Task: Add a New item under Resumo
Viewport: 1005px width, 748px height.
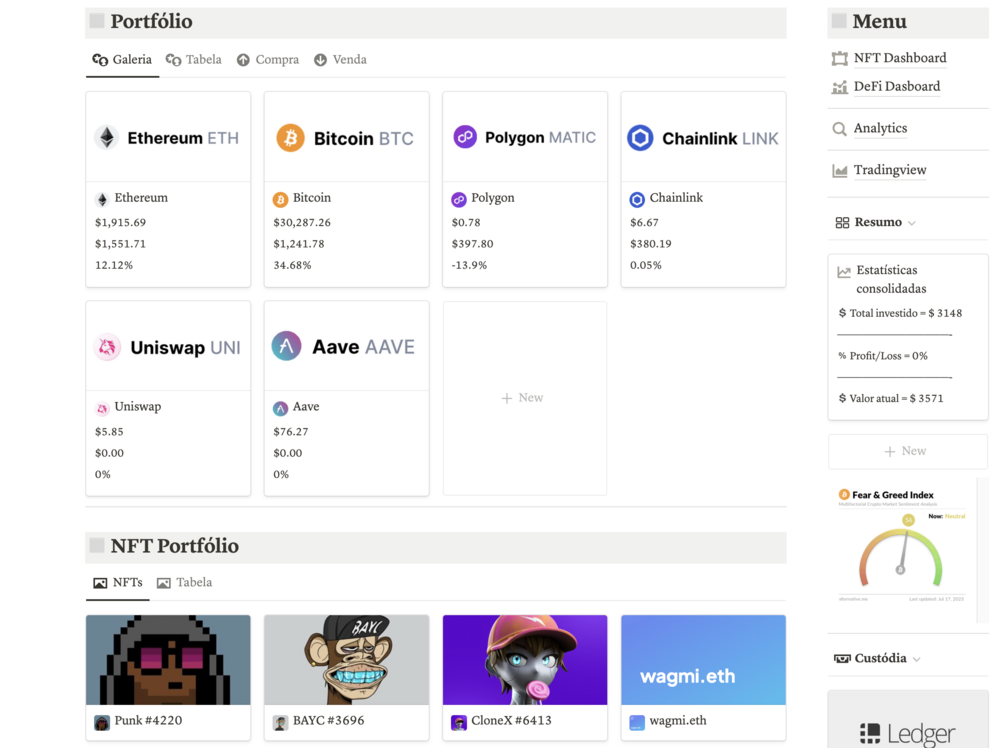Action: click(908, 451)
